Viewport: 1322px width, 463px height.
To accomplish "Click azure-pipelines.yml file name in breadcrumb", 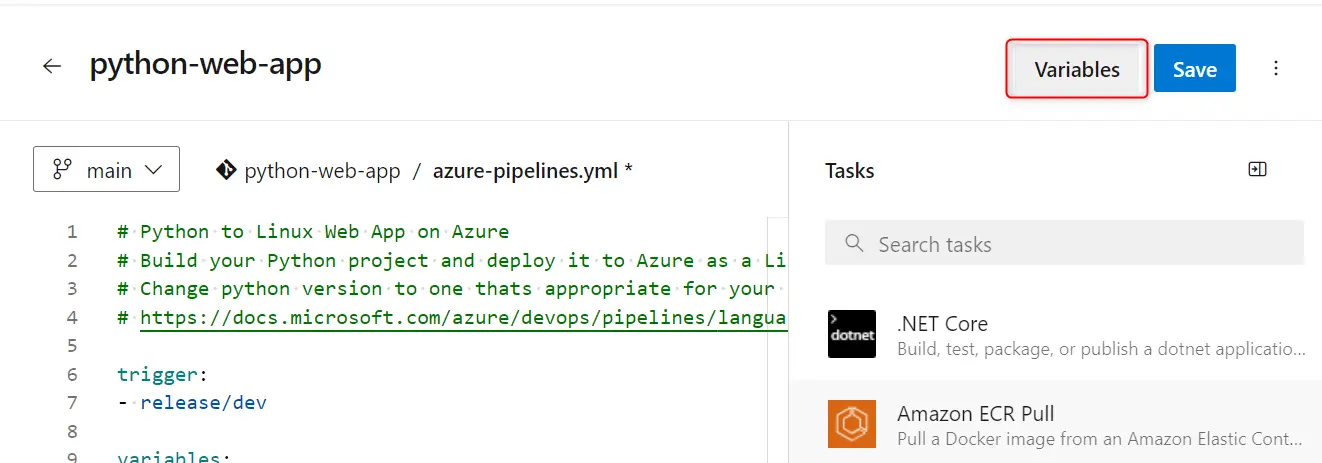I will [x=526, y=171].
